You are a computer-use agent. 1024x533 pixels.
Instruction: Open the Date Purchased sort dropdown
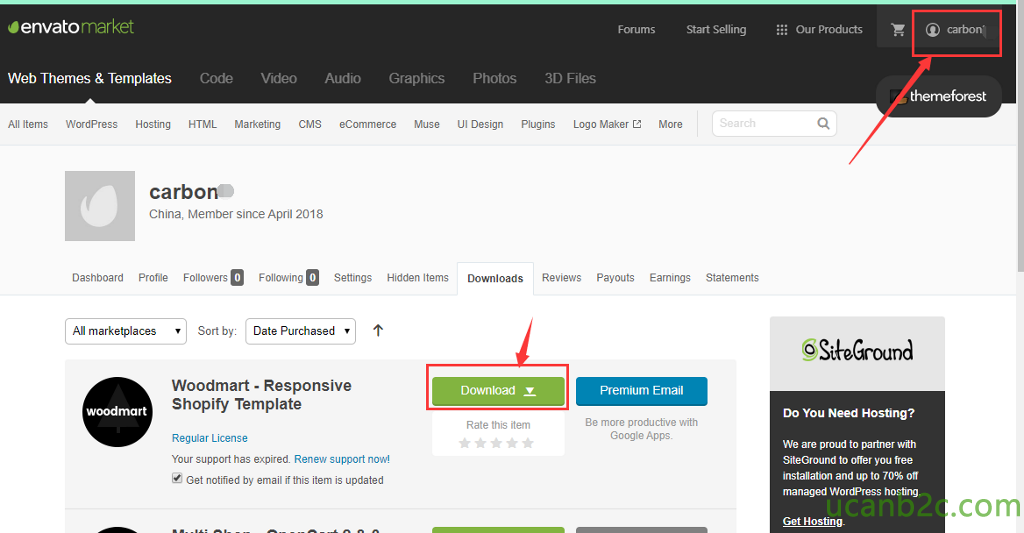(x=300, y=331)
